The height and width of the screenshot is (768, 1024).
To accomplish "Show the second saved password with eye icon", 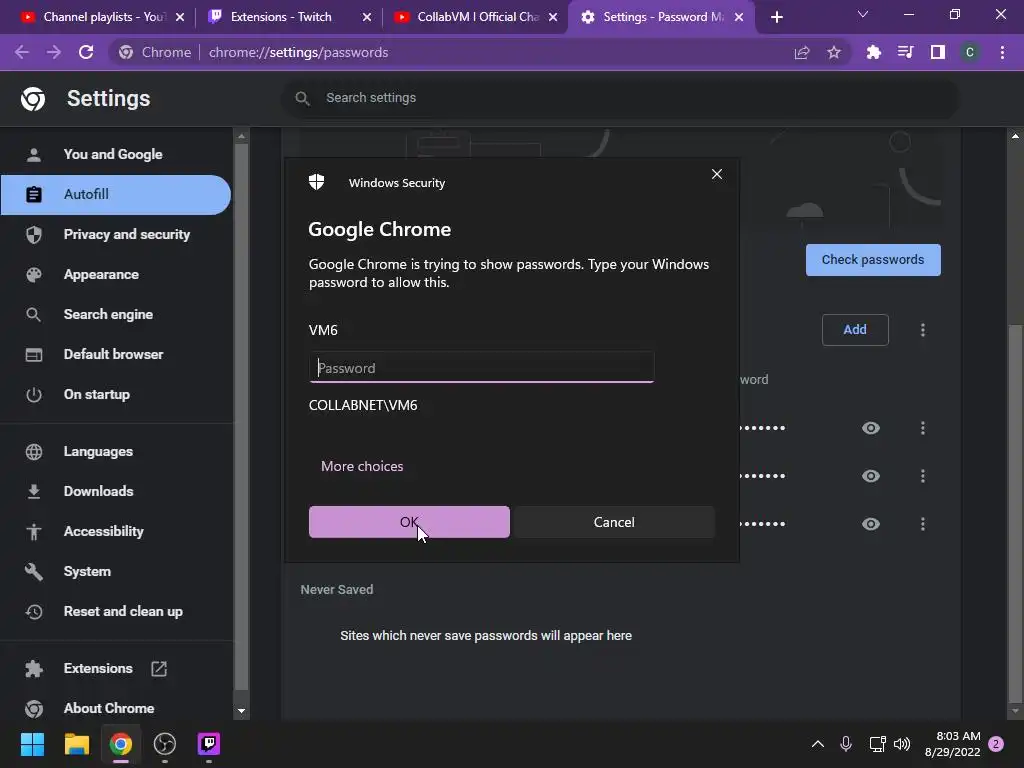I will pyautogui.click(x=871, y=475).
